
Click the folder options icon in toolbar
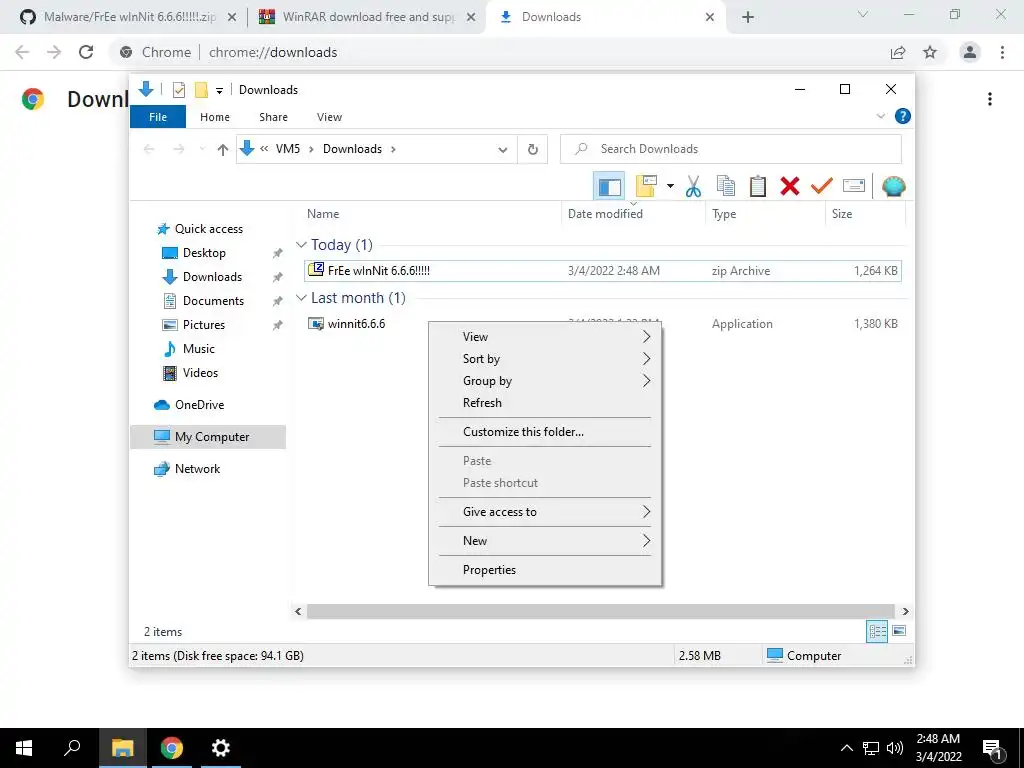646,186
